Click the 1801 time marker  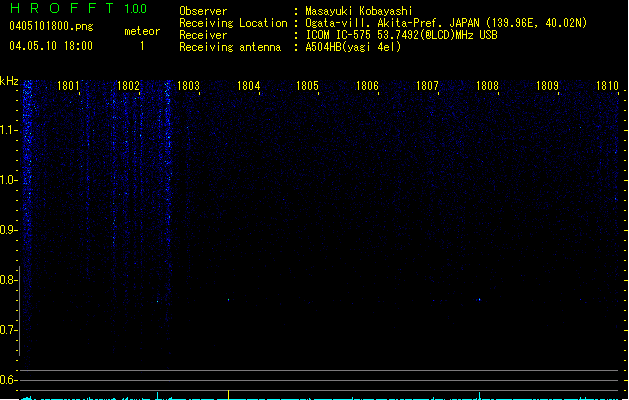pos(68,86)
